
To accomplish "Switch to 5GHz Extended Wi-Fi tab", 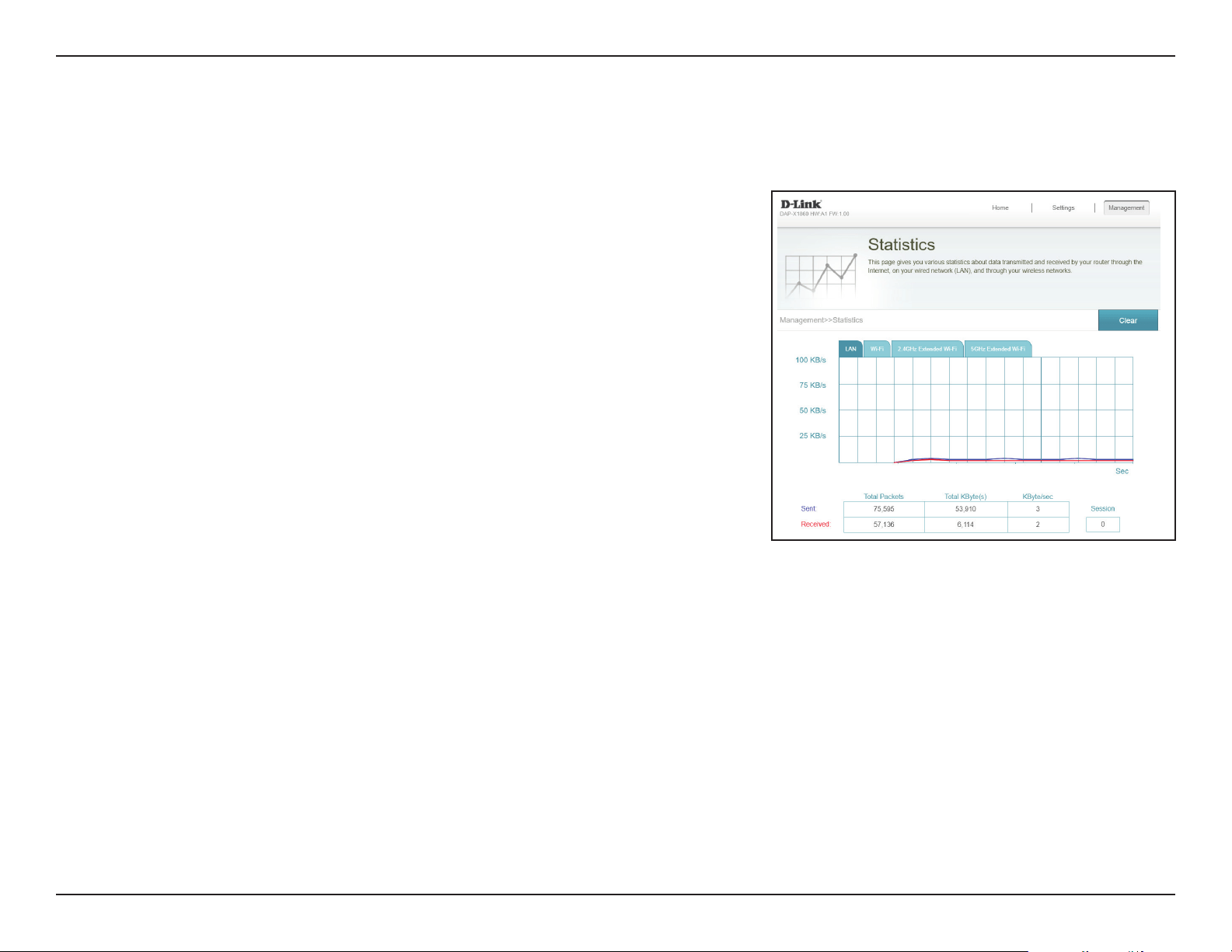I will pyautogui.click(x=998, y=349).
